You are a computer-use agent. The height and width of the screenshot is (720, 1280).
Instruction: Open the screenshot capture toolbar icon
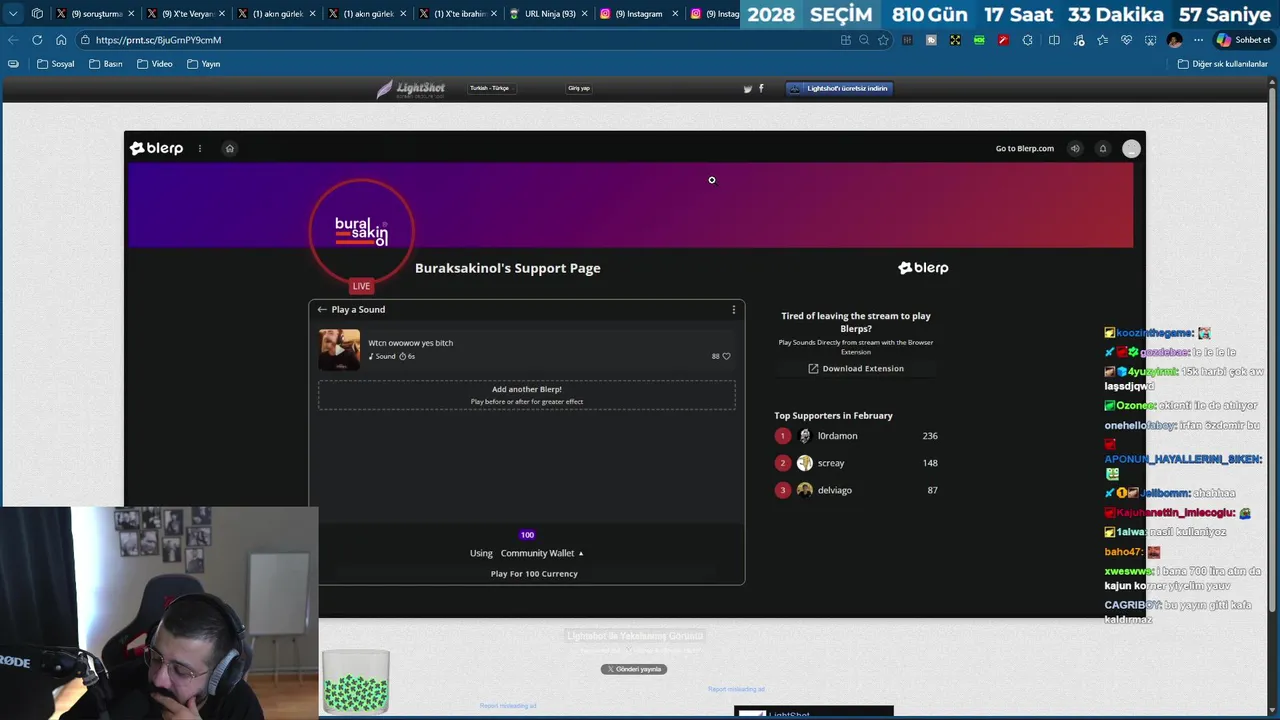(x=1150, y=40)
